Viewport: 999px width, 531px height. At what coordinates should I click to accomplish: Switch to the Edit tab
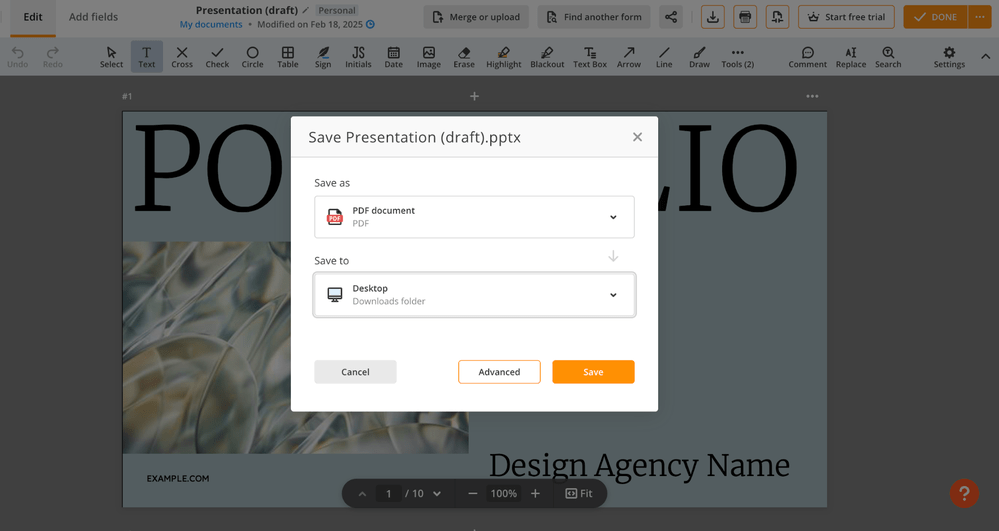[33, 17]
